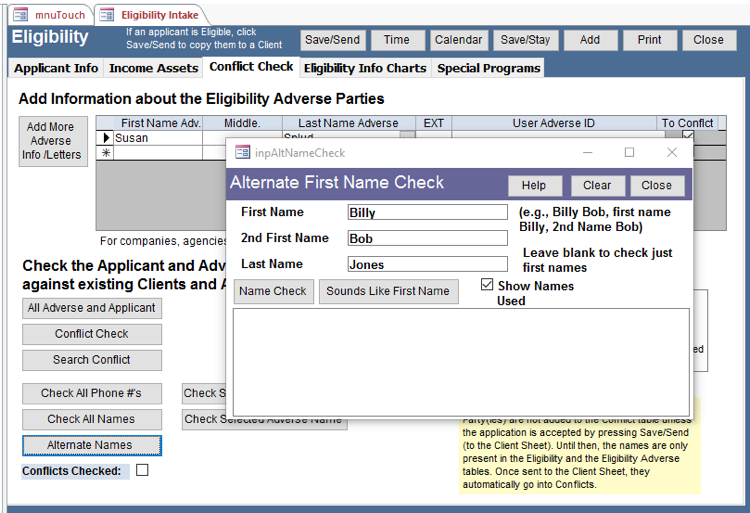750x513 pixels.
Task: Click Sounds Like First Name button
Action: (388, 291)
